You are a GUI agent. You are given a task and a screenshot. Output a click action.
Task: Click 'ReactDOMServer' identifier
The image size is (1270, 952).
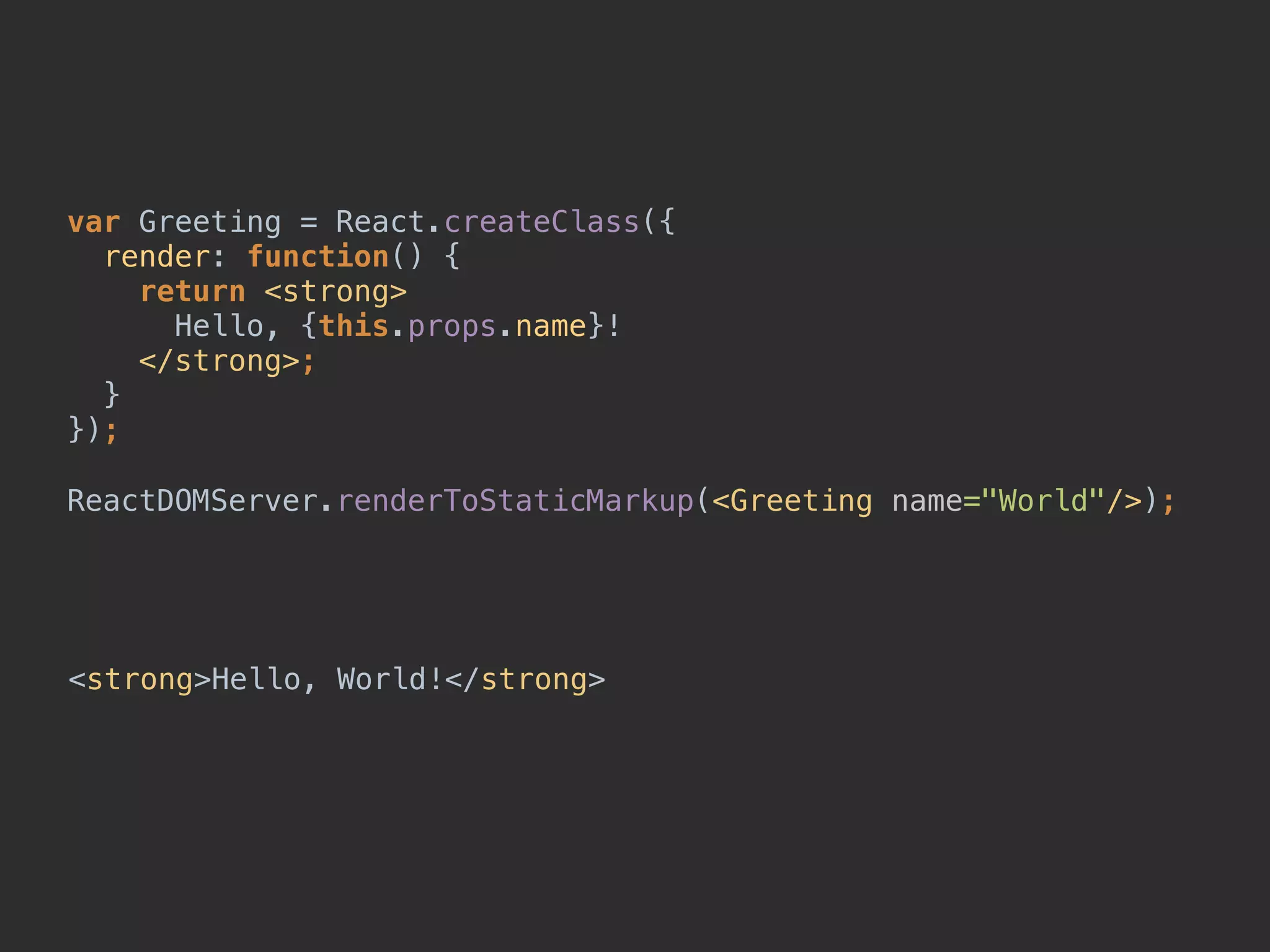192,500
